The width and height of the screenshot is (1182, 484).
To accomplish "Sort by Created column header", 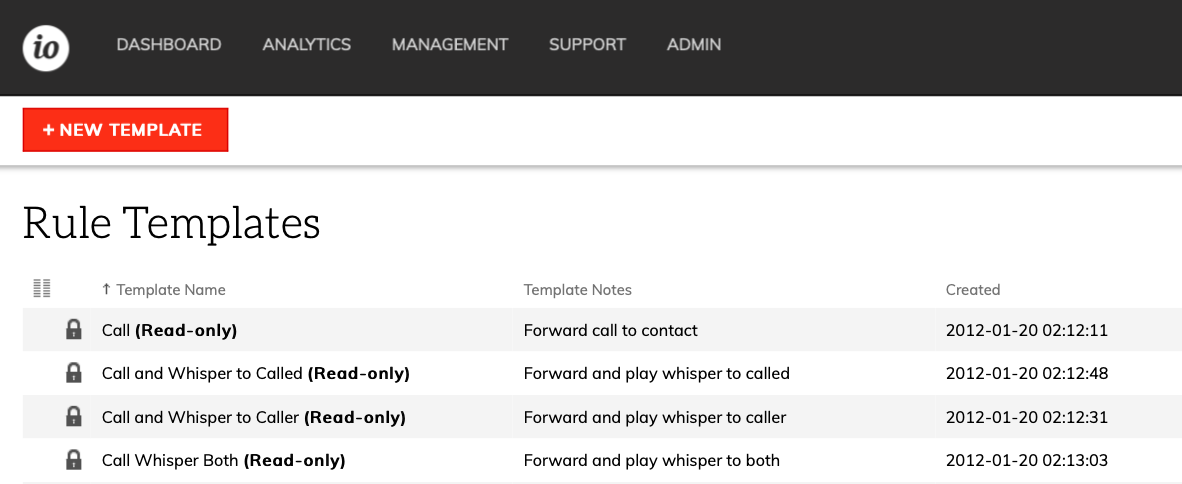I will 972,290.
